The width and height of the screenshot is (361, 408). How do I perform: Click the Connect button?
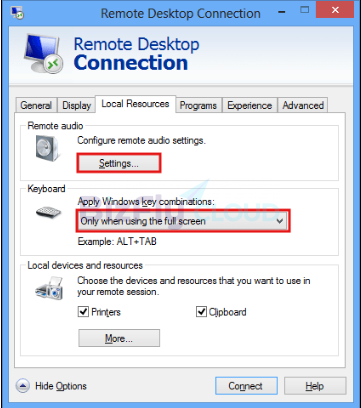(x=246, y=386)
